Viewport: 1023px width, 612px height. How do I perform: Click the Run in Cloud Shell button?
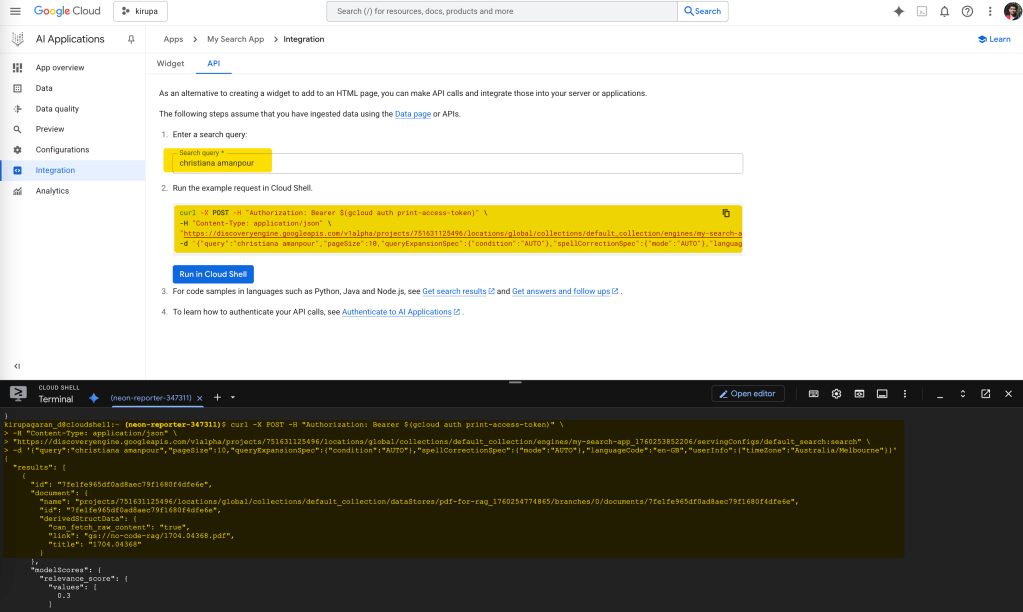(x=214, y=274)
